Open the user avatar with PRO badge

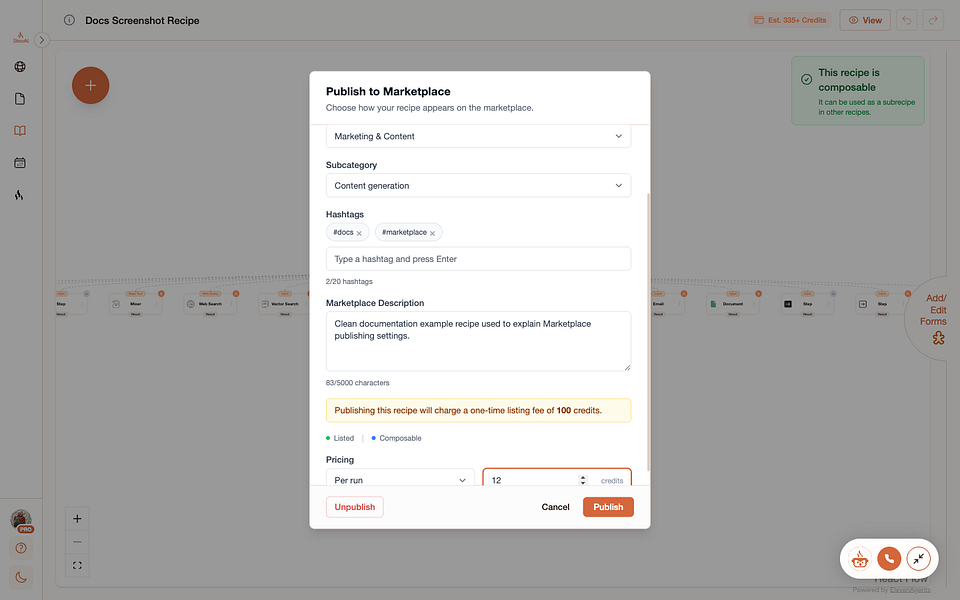point(21,520)
